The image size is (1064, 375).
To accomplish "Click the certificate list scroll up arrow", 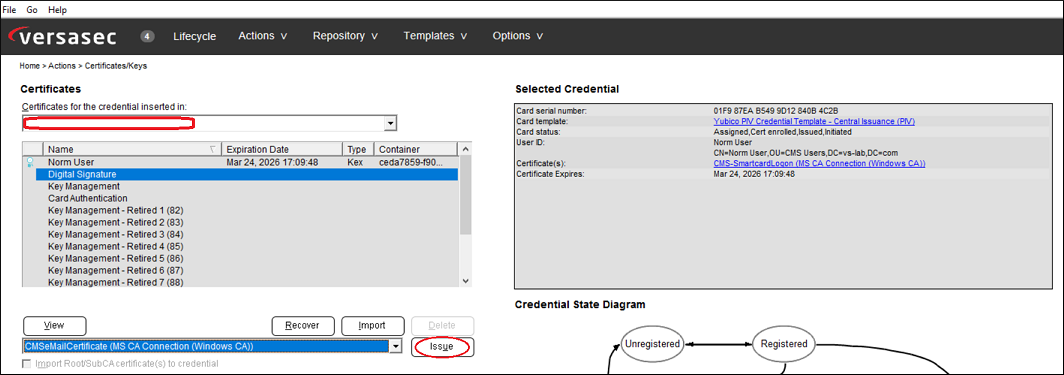I will [465, 149].
